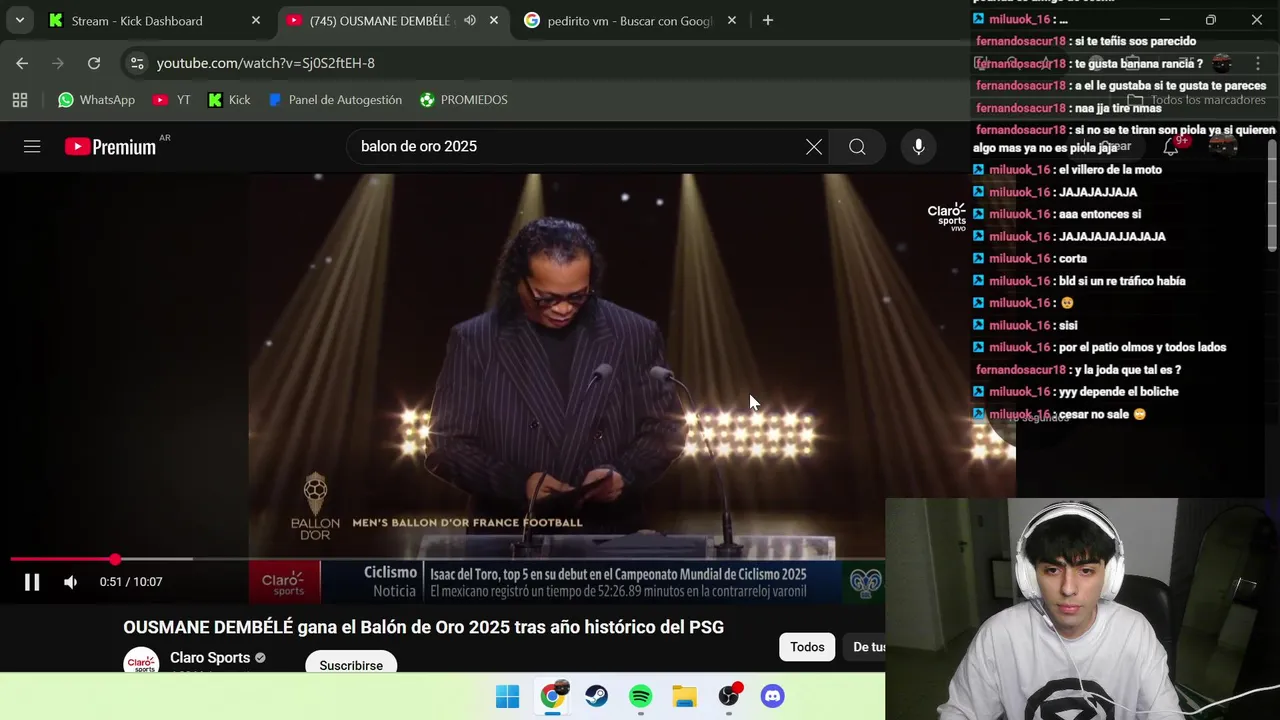The image size is (1280, 720).
Task: Go back to the previous page
Action: coord(22,63)
